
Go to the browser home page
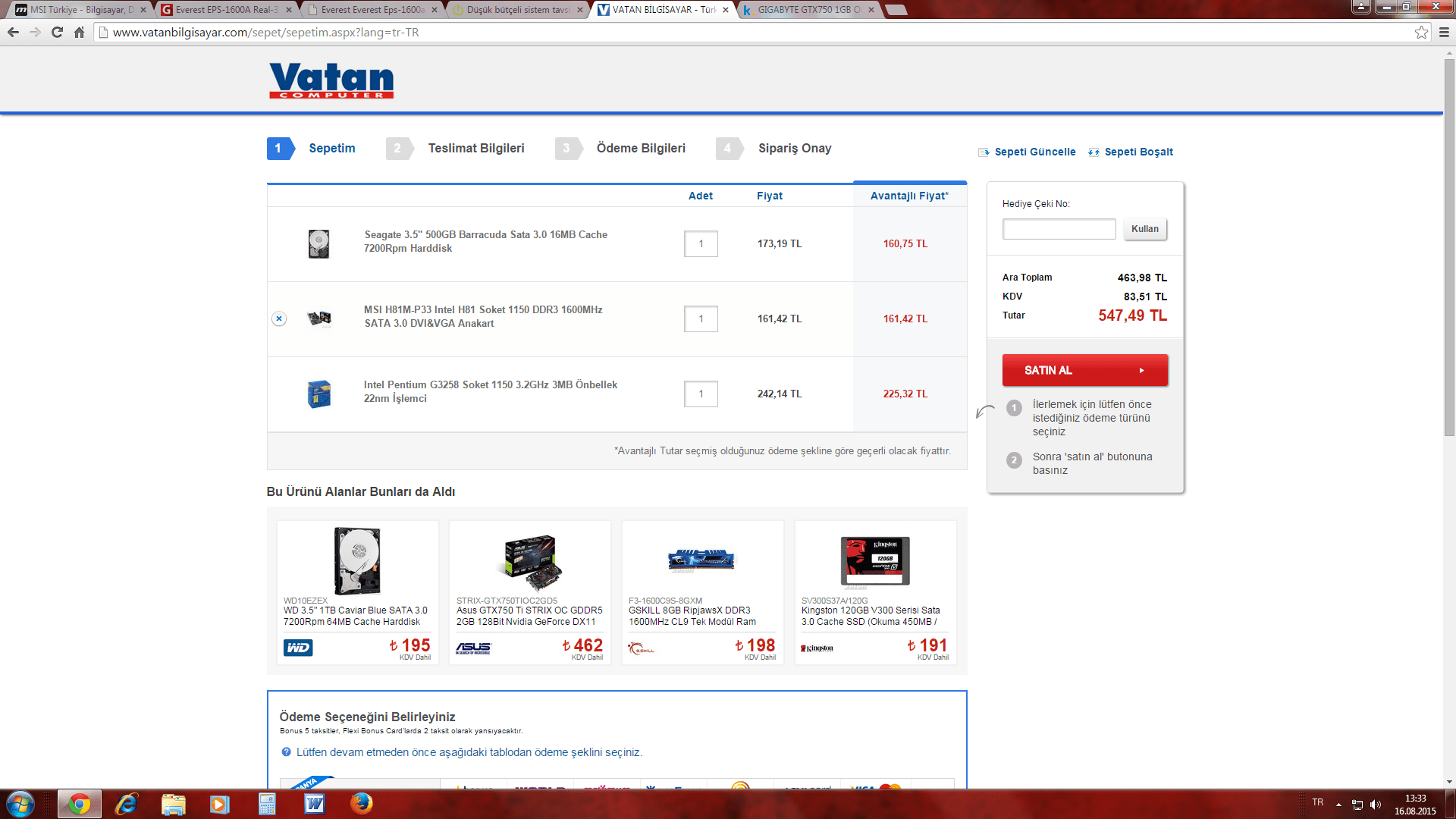click(79, 32)
